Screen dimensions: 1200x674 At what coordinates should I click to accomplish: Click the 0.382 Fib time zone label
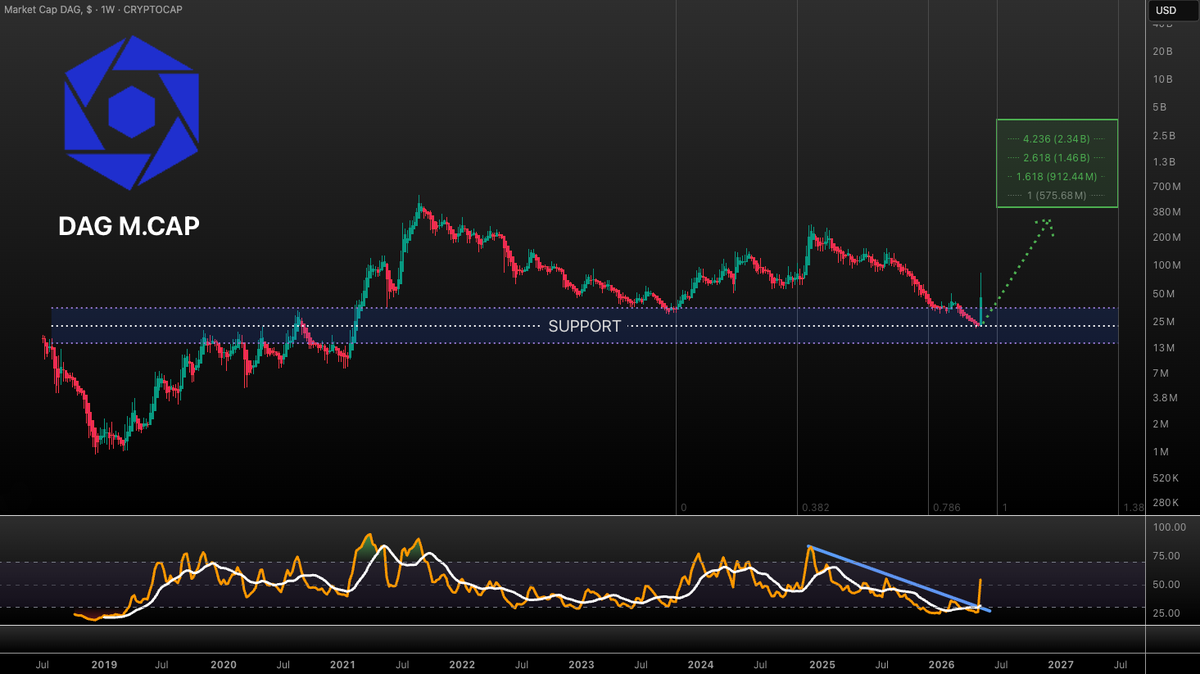[815, 508]
